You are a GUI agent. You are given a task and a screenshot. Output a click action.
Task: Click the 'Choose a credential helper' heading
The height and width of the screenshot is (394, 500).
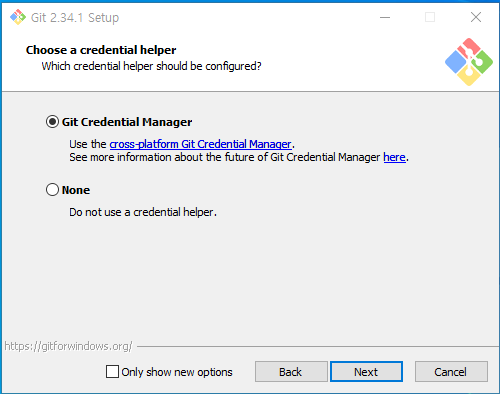tap(101, 50)
